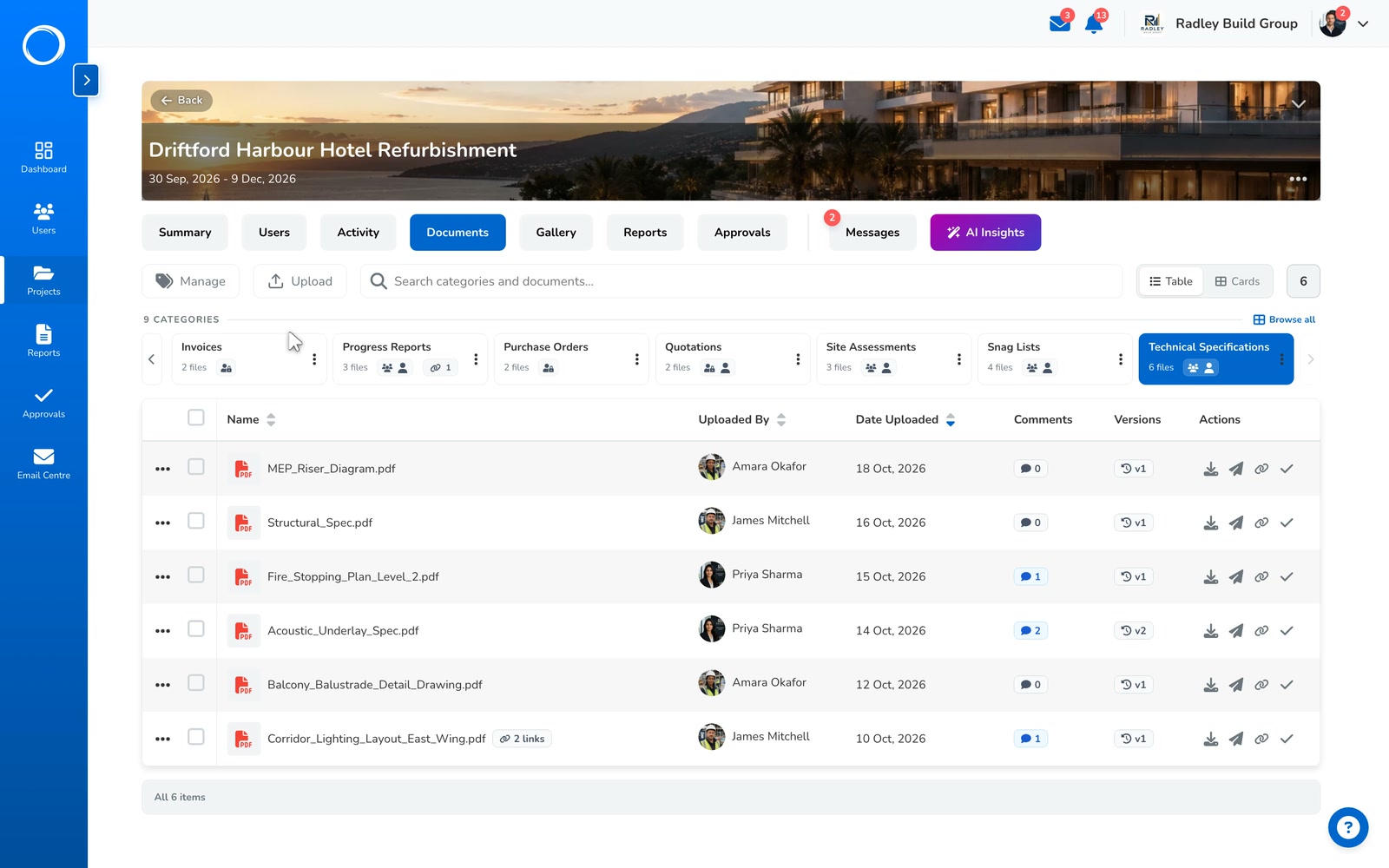Switch to Table view

(x=1170, y=281)
